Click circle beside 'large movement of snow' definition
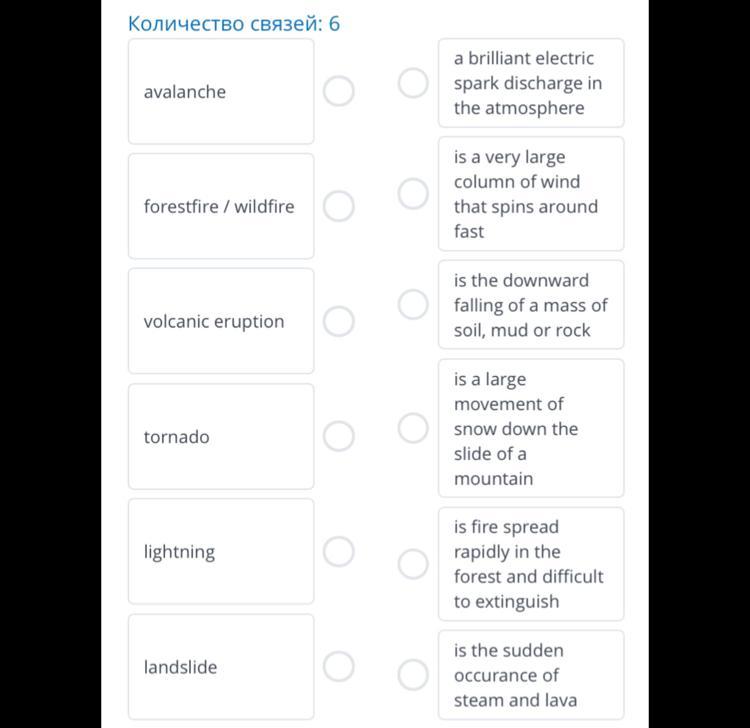The width and height of the screenshot is (750, 728). click(413, 428)
